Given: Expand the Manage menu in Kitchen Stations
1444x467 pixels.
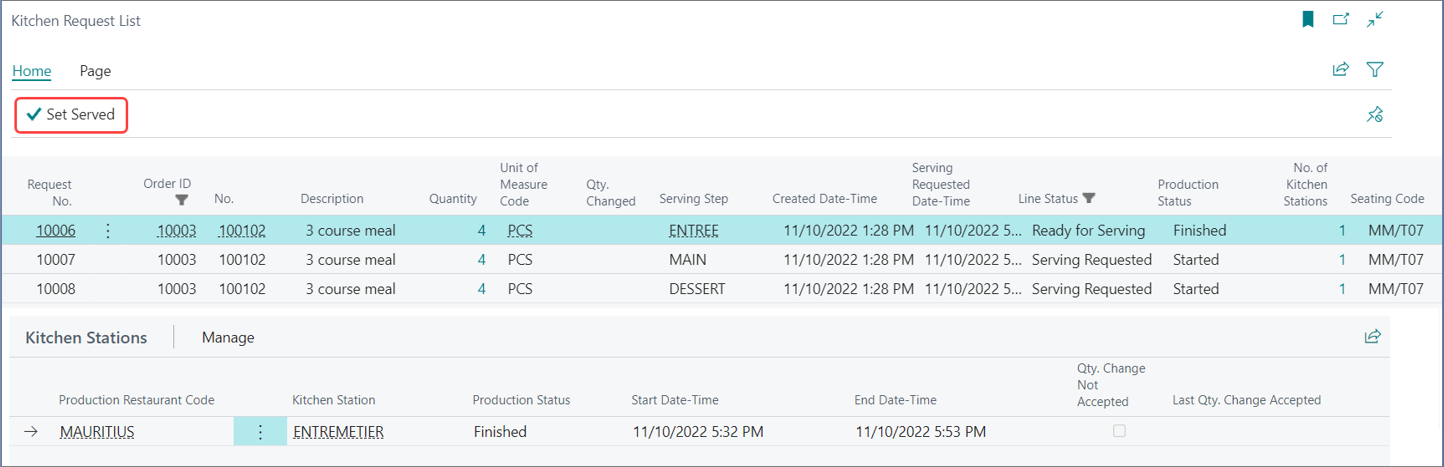Looking at the screenshot, I should (228, 338).
